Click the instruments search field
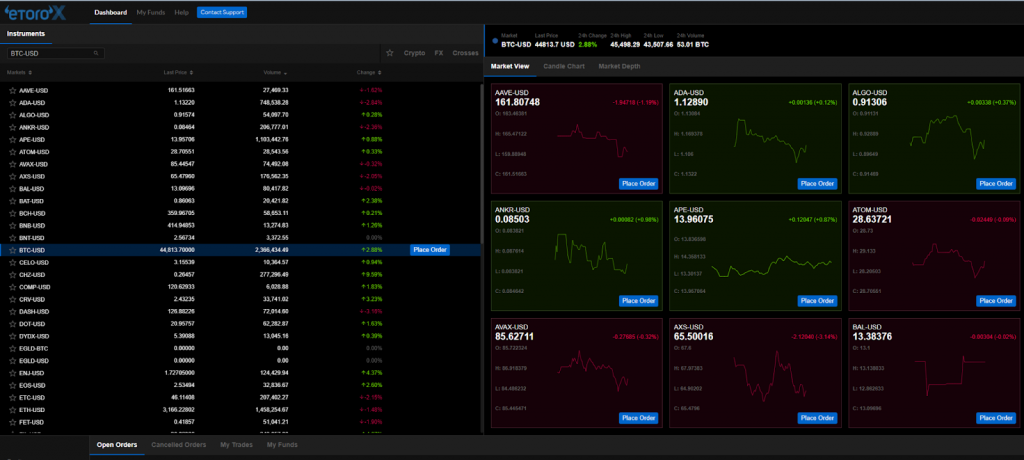Screen dimensions: 1024x460 [x=55, y=53]
